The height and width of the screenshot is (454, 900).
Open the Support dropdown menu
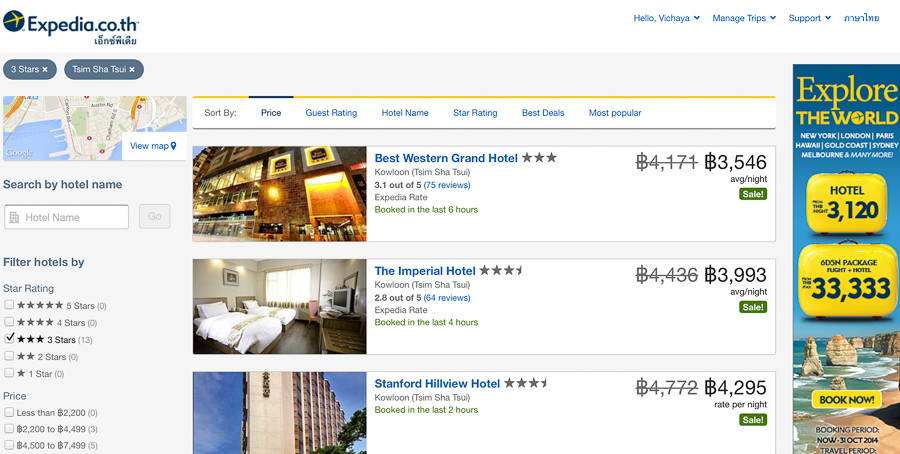pos(809,18)
